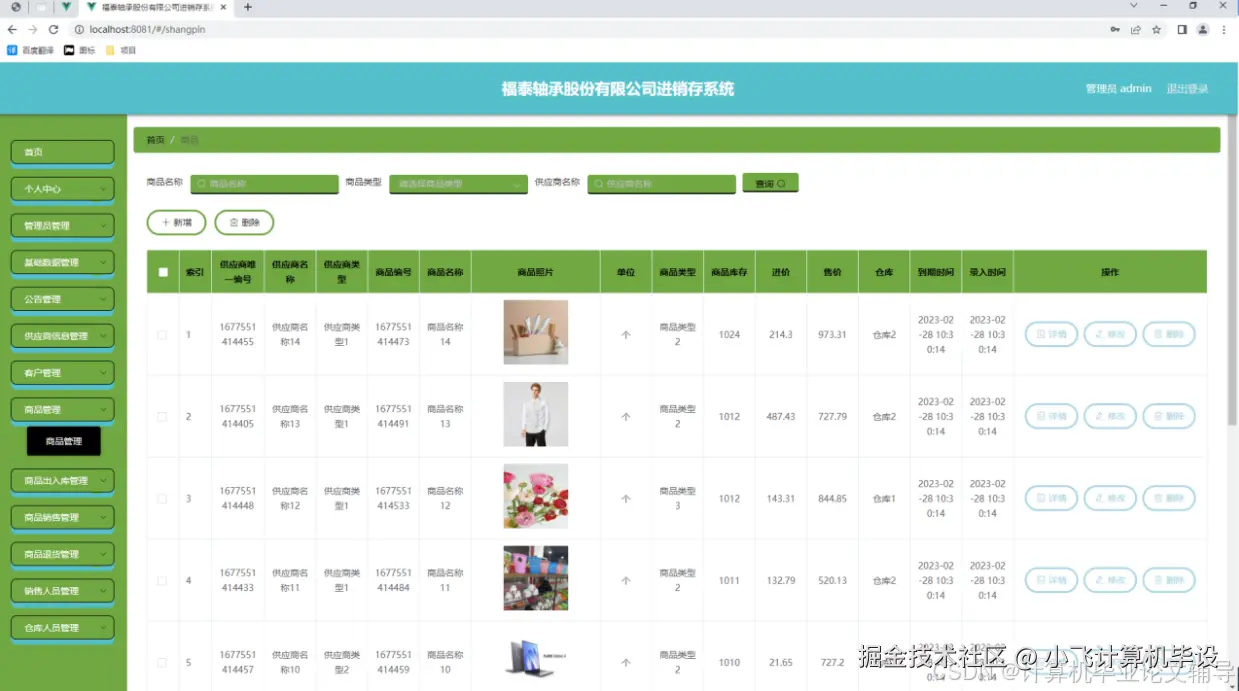Click the 管理员 admin label
Screen dimensions: 1239x691
click(x=1119, y=89)
